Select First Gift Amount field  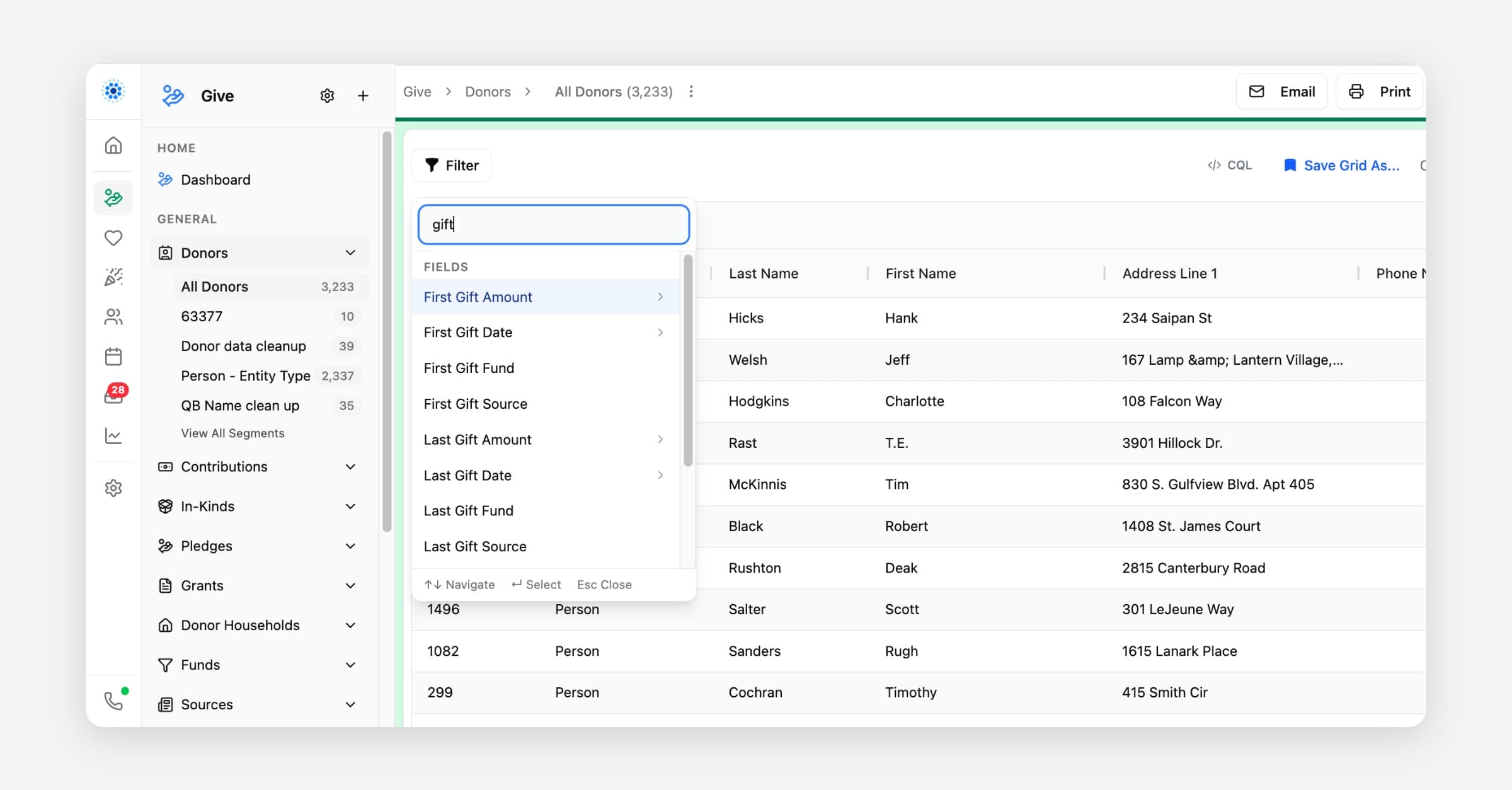tap(546, 297)
